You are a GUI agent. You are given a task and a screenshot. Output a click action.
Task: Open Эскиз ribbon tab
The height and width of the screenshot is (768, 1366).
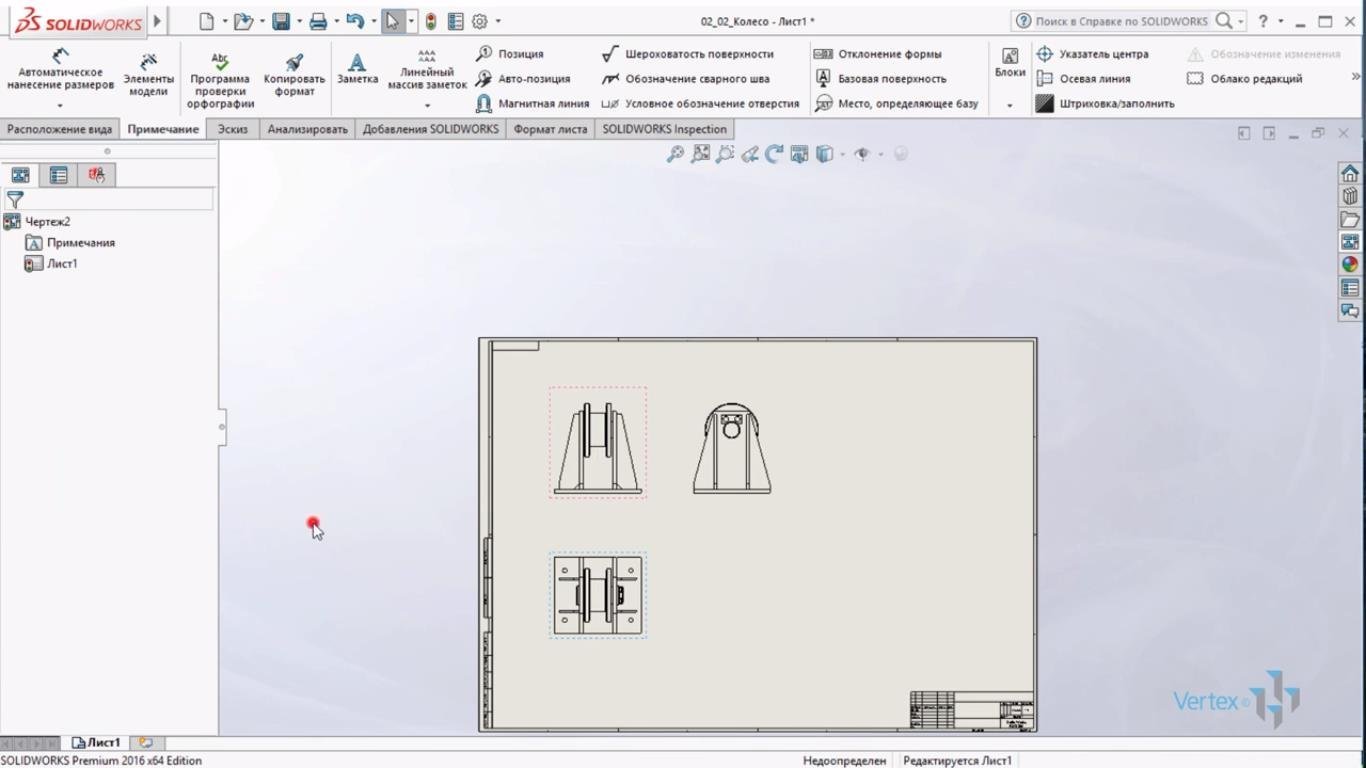point(233,129)
